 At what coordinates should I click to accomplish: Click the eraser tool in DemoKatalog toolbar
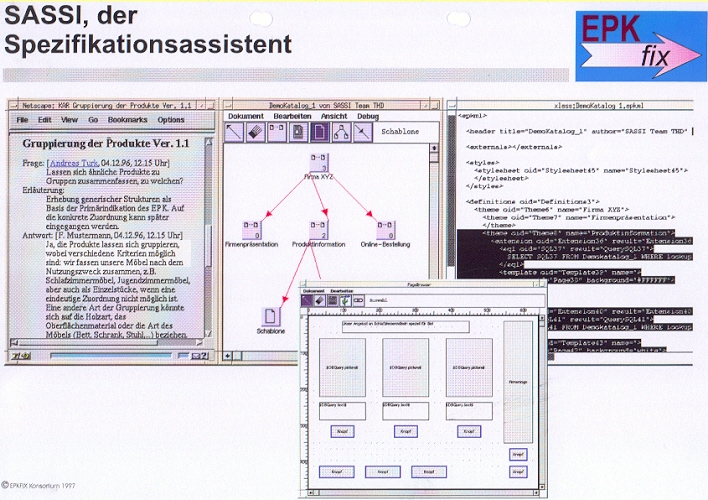click(x=257, y=131)
